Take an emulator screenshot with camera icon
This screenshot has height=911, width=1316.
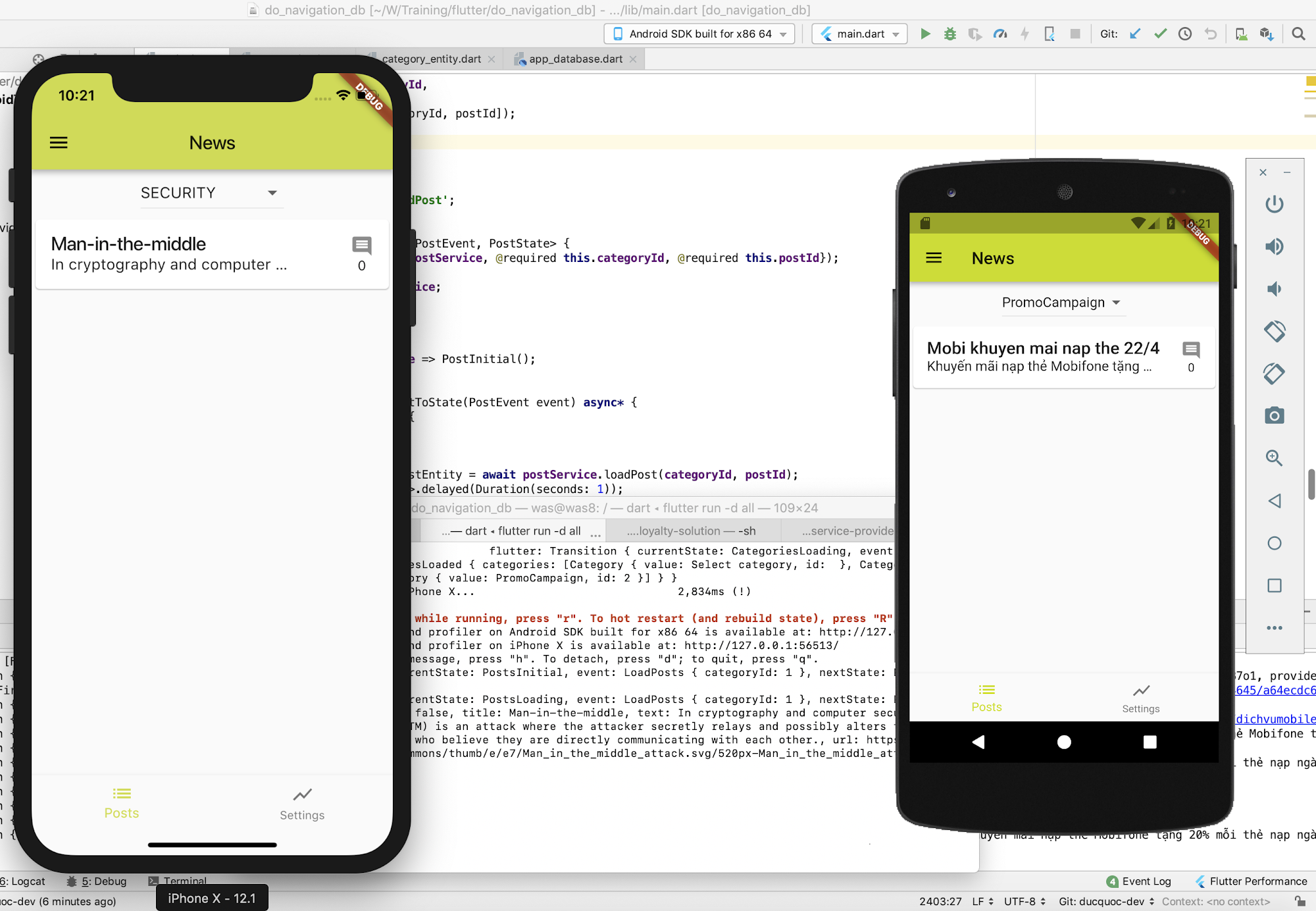1274,415
